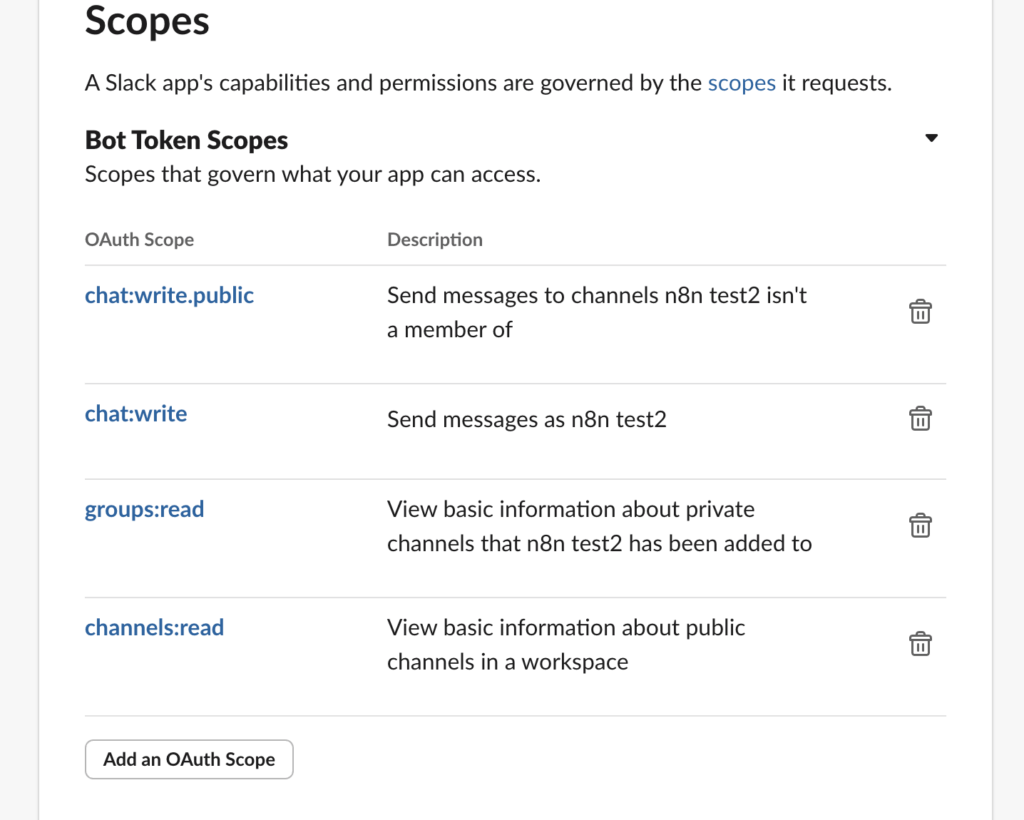This screenshot has width=1024, height=820.
Task: Select description 'View basic information about public channels'
Action: pyautogui.click(x=566, y=644)
